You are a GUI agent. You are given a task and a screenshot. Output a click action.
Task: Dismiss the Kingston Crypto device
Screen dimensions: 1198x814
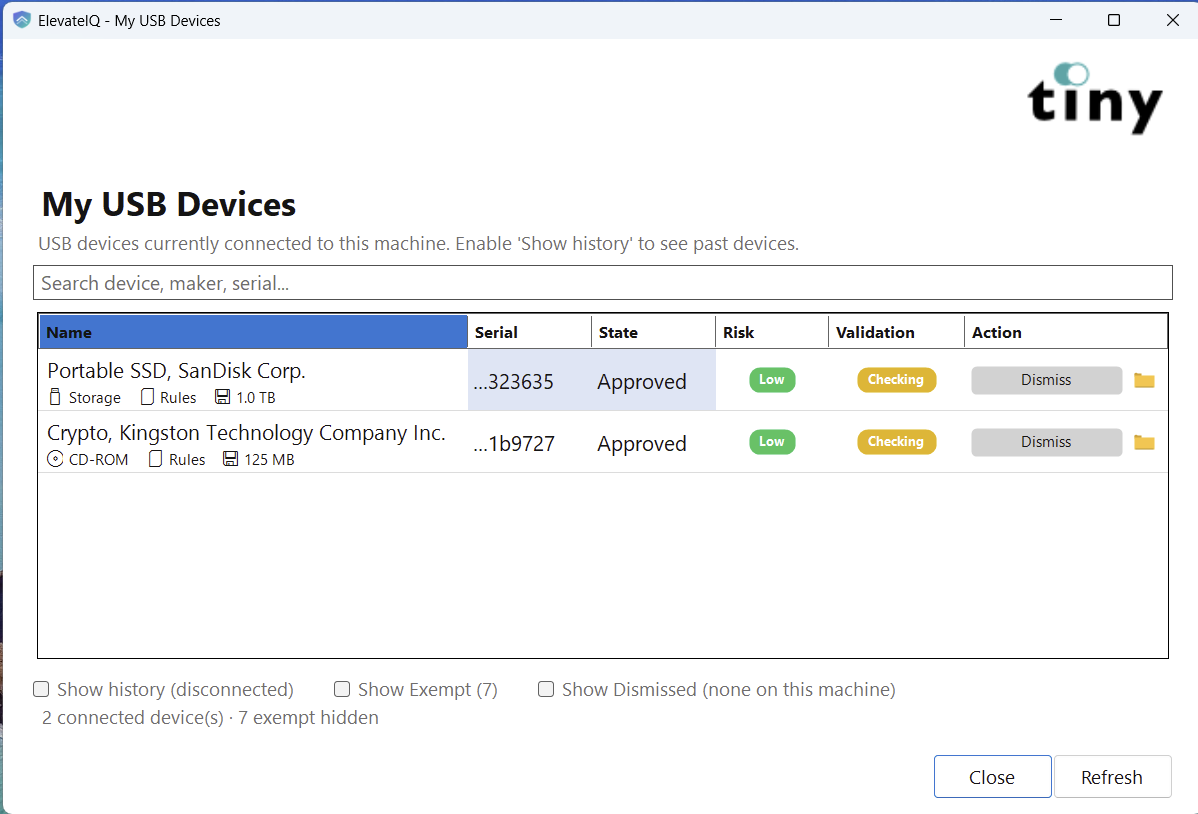pos(1046,442)
